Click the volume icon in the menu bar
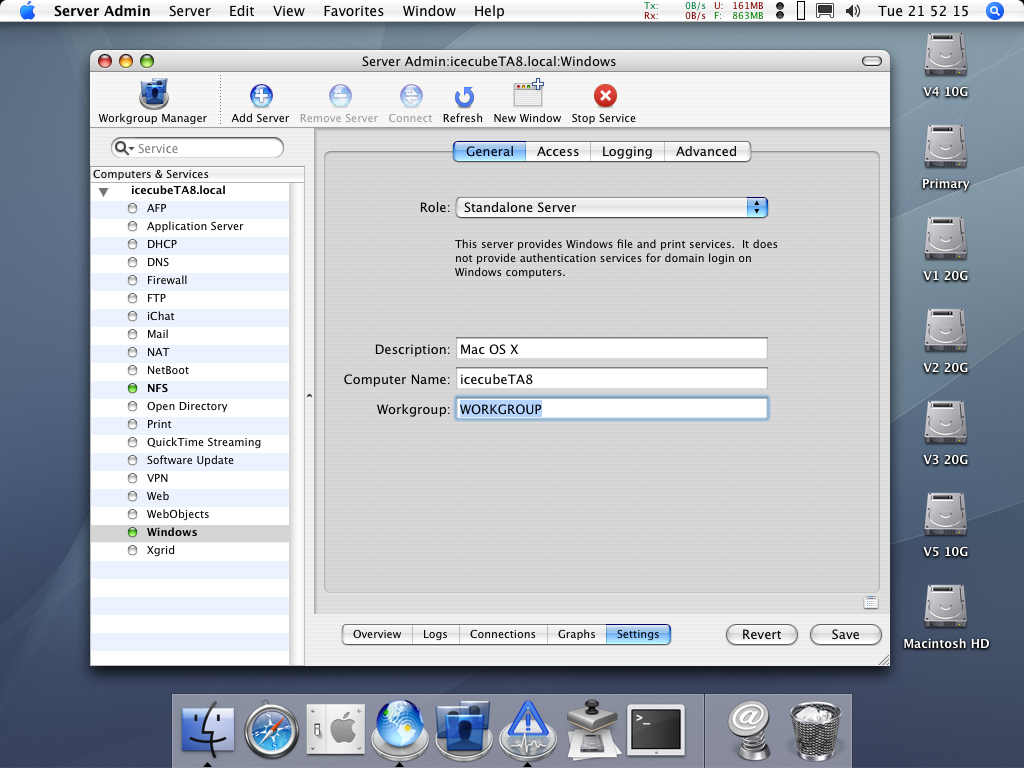The height and width of the screenshot is (768, 1024). 853,11
